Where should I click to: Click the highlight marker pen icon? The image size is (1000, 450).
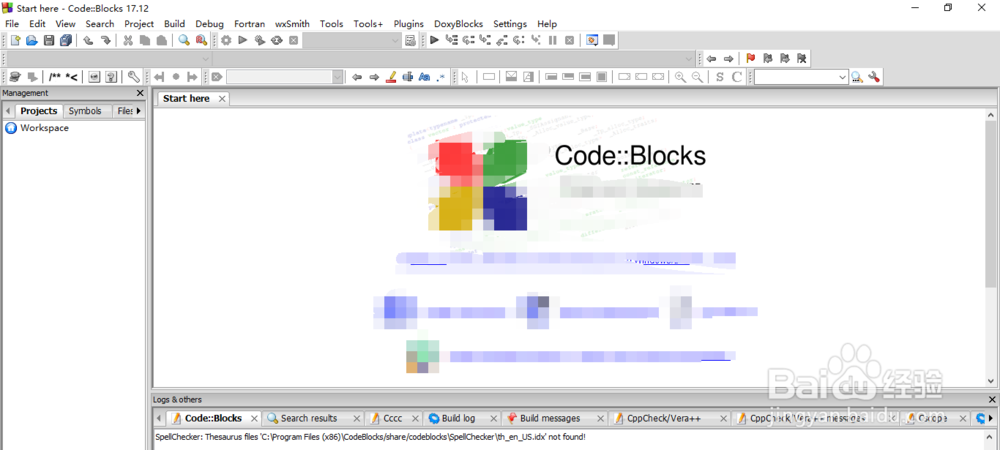coord(392,77)
